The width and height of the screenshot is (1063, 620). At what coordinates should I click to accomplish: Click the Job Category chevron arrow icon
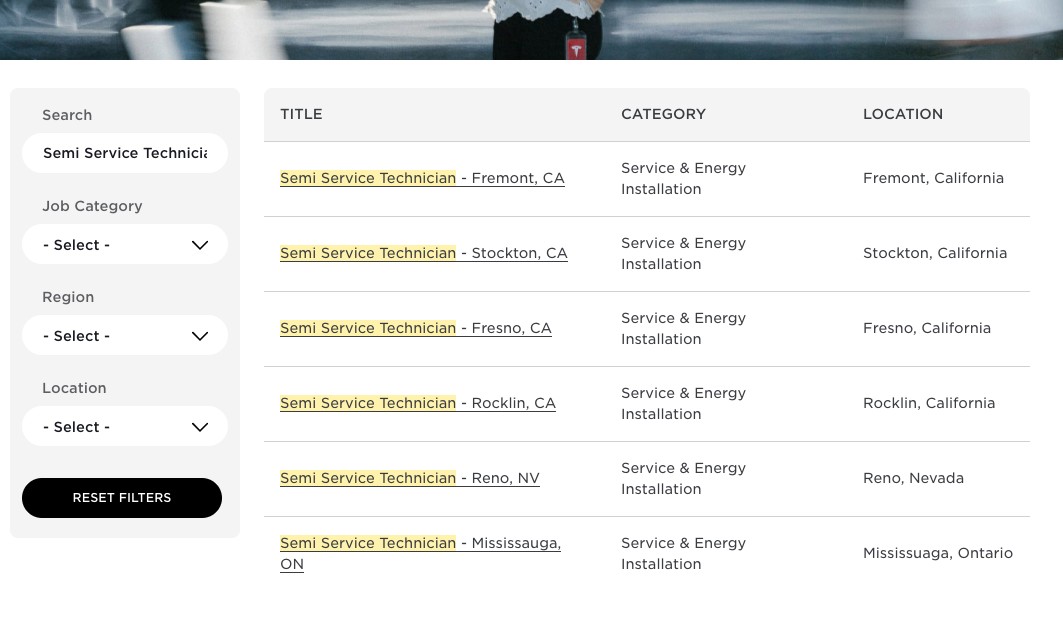click(x=199, y=245)
